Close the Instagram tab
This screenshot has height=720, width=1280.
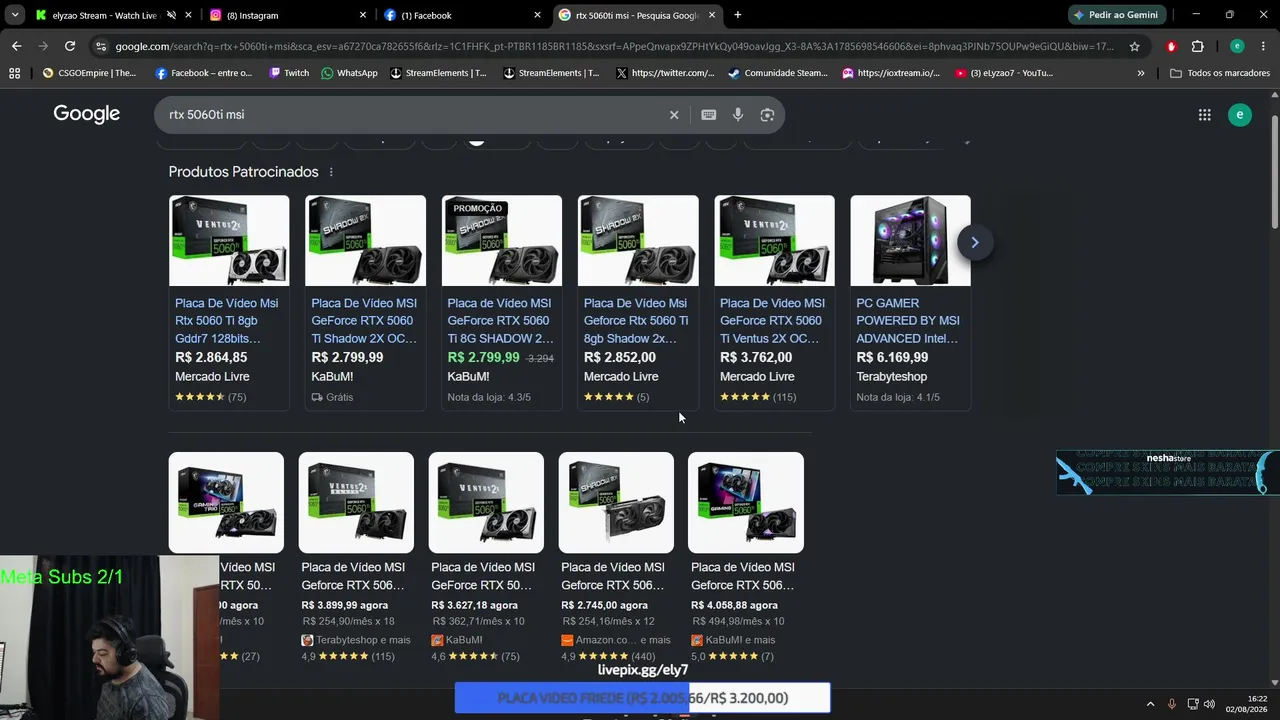(363, 15)
